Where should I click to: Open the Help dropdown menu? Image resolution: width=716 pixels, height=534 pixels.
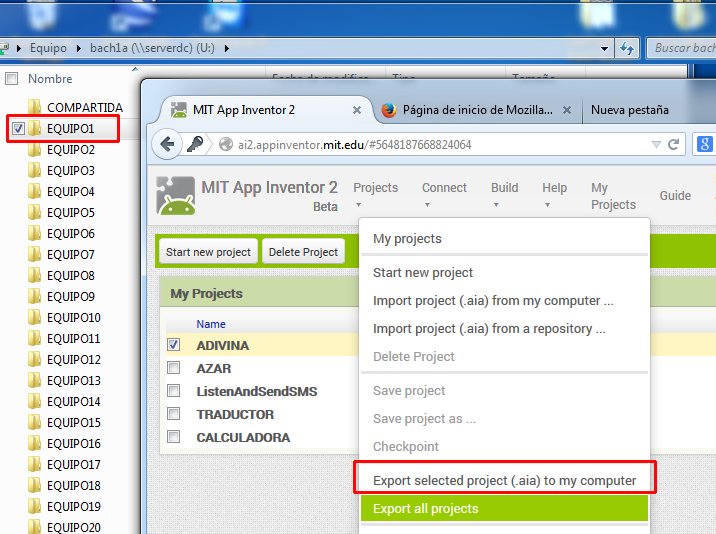click(554, 194)
